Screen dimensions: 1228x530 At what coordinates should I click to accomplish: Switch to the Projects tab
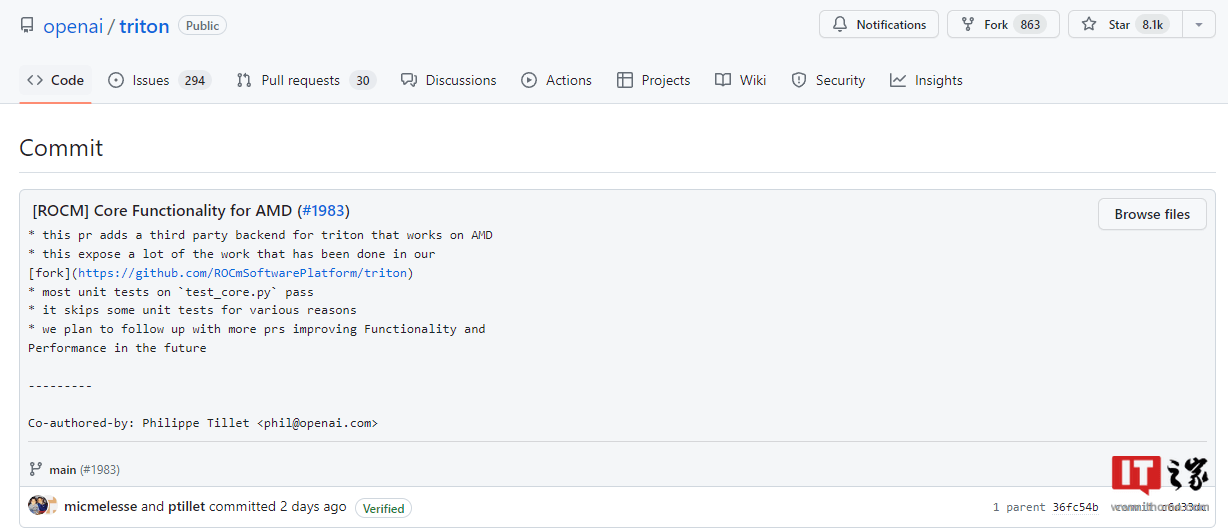(x=654, y=80)
